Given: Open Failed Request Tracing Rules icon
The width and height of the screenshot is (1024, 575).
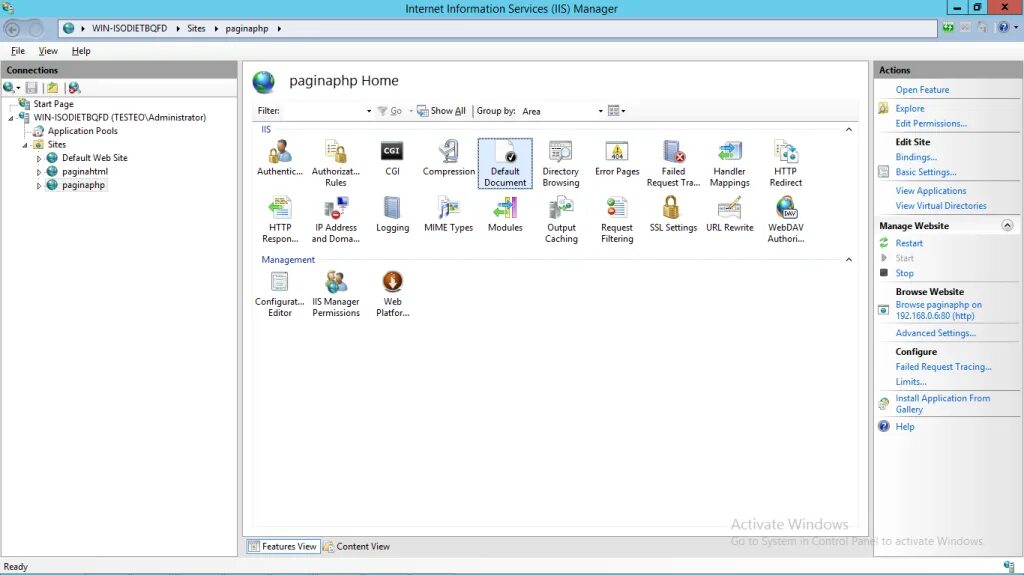Looking at the screenshot, I should point(673,163).
